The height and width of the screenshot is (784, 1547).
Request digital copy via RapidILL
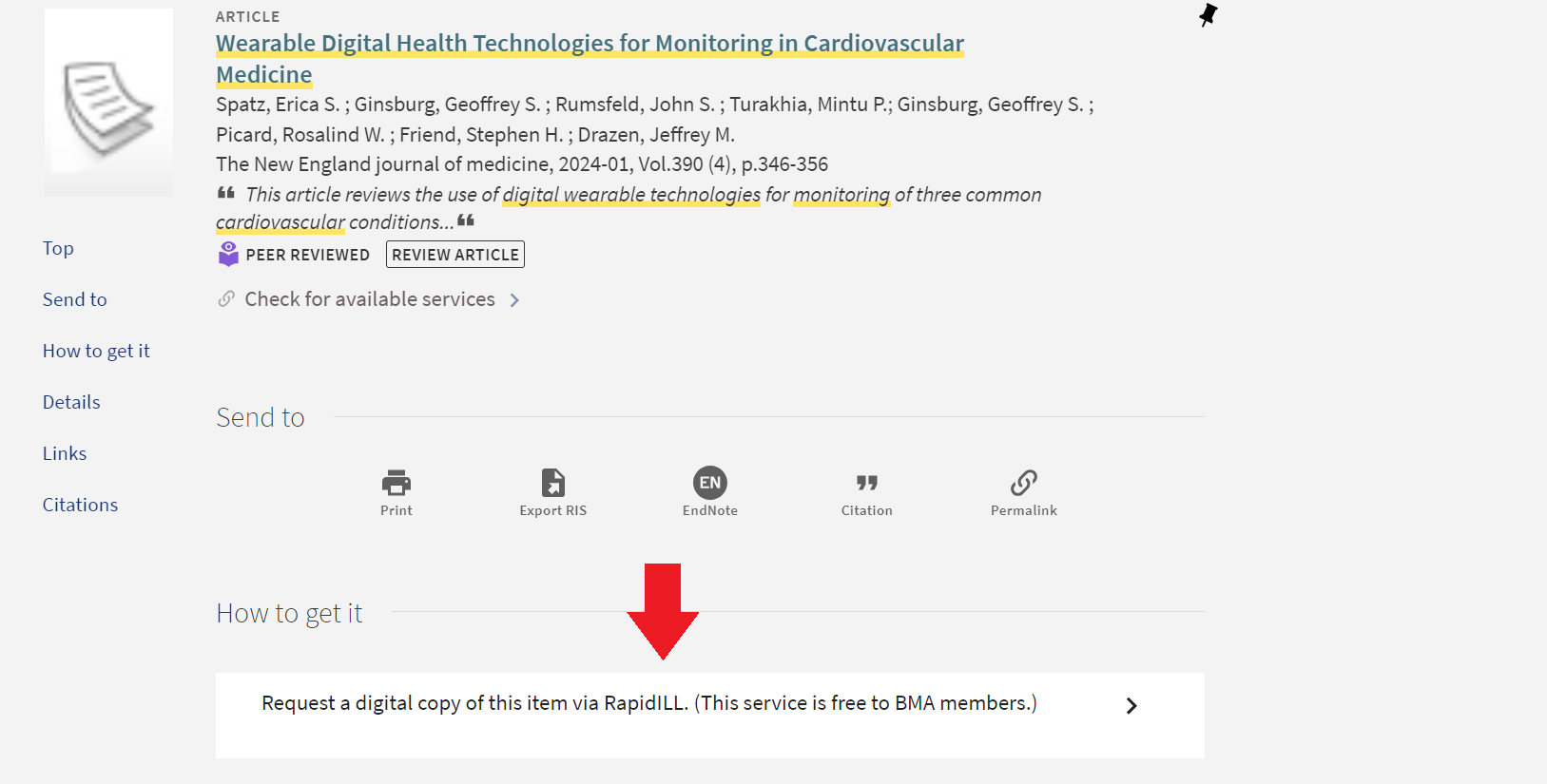648,703
